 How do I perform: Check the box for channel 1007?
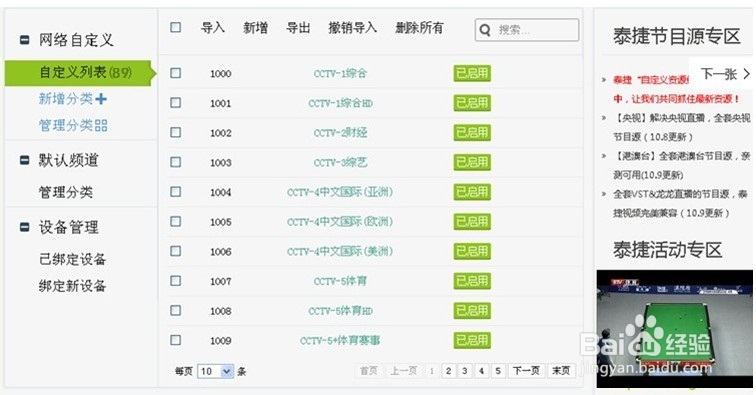click(176, 281)
